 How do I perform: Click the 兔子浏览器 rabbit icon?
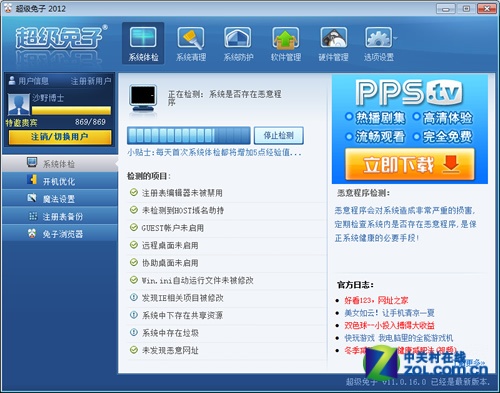point(32,233)
